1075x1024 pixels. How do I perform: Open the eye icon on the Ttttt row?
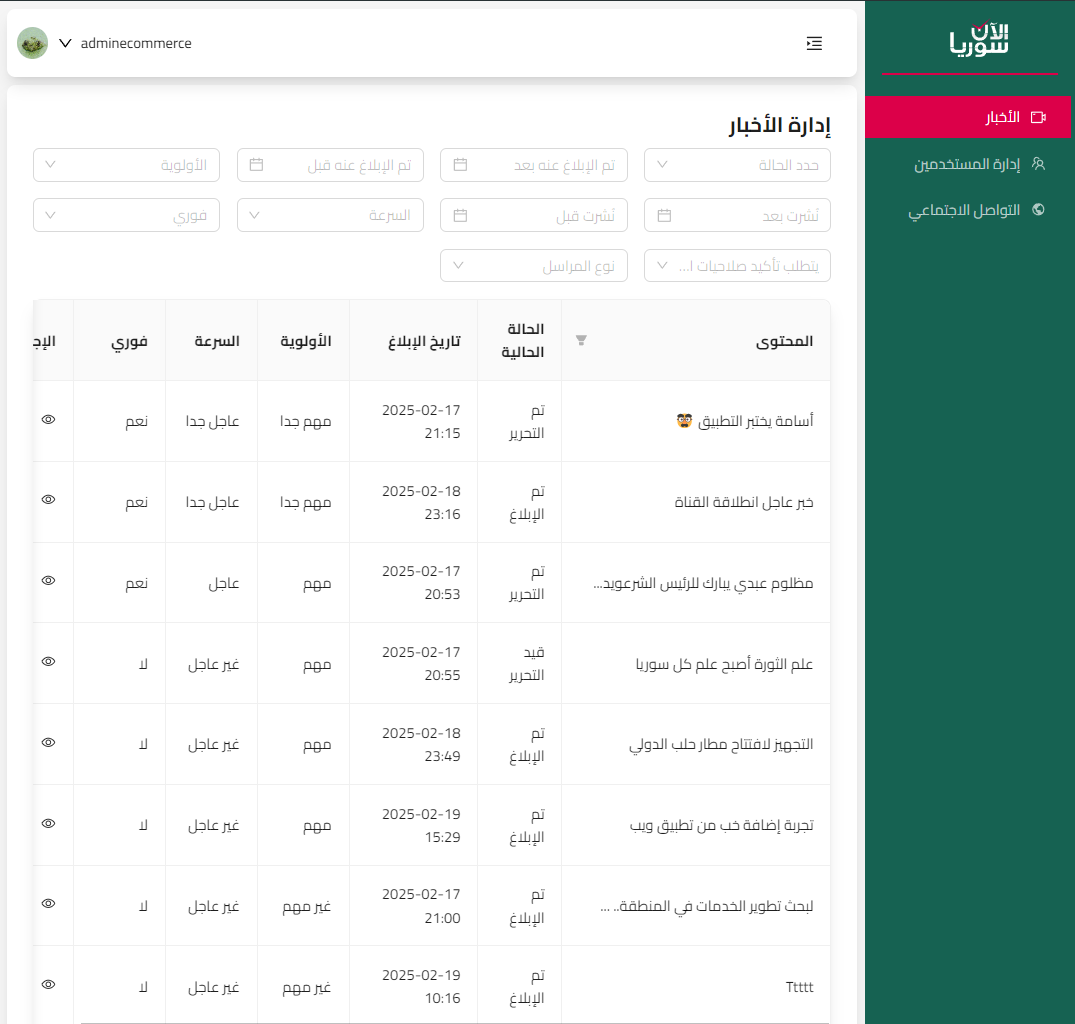click(48, 984)
